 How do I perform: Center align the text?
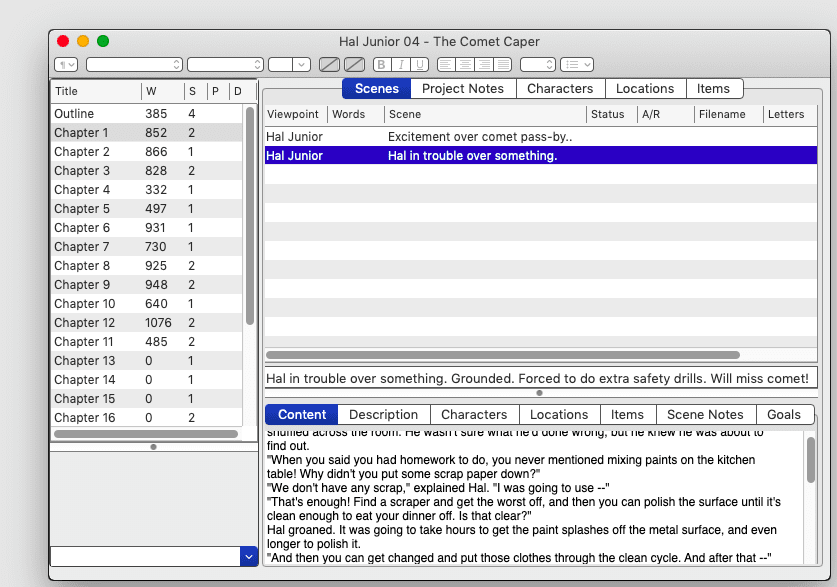click(465, 64)
